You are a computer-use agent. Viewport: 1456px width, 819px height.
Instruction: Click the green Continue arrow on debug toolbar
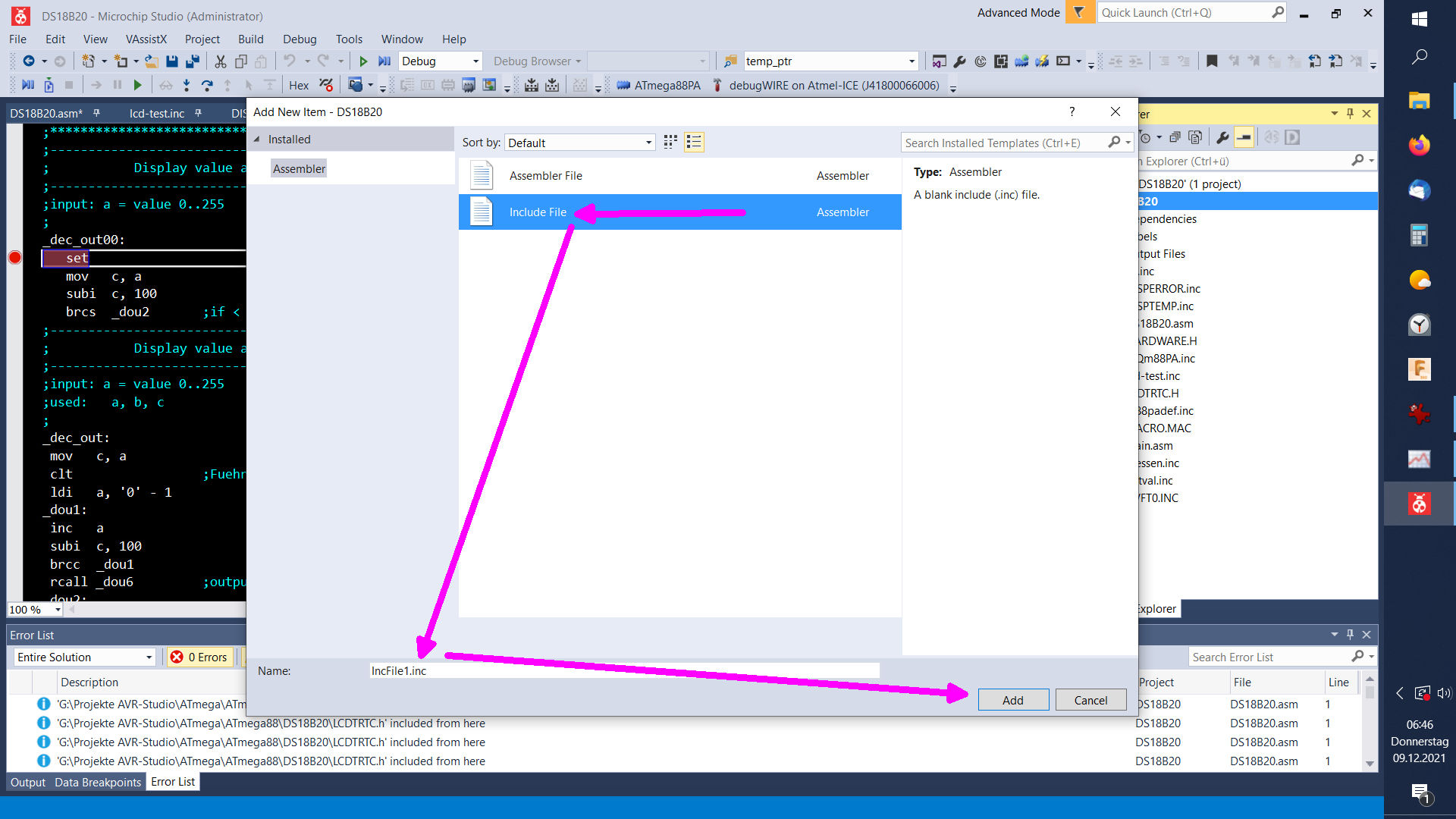[137, 86]
